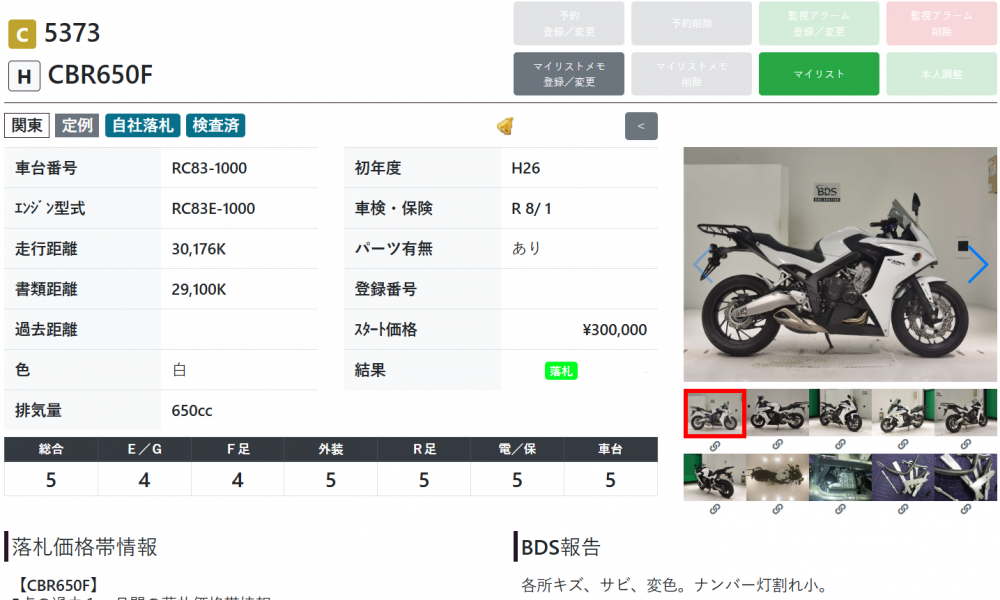This screenshot has height=600, width=1000.
Task: Select the 関東 region tag
Action: [27, 126]
